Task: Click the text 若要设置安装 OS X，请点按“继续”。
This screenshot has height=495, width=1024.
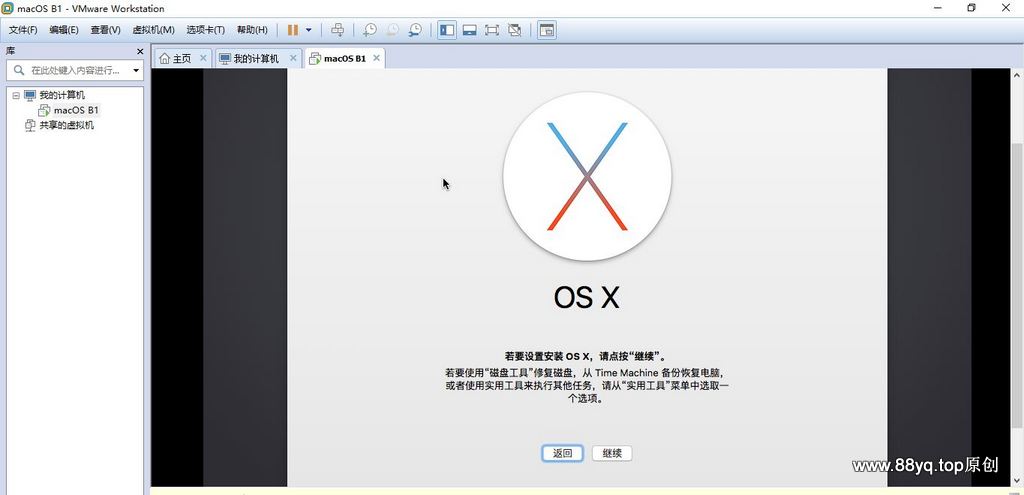Action: (x=586, y=357)
